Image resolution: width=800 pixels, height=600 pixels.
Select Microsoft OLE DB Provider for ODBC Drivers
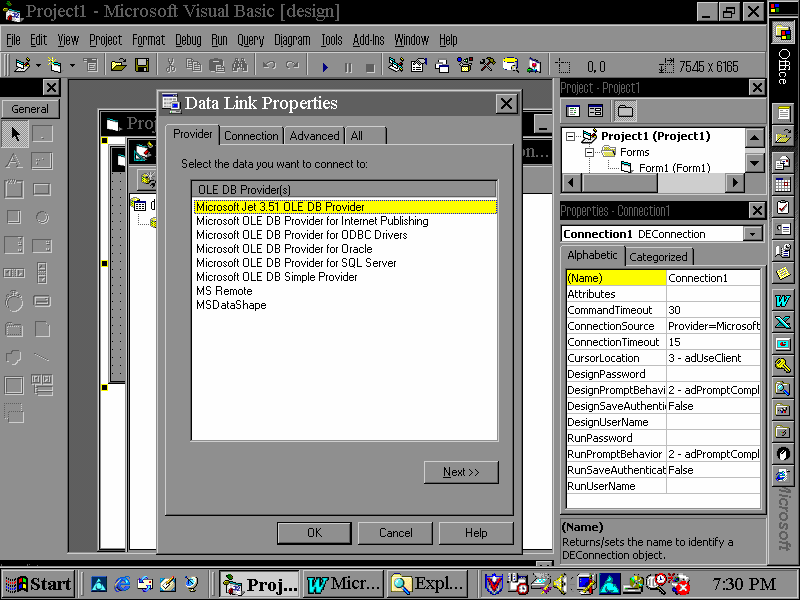click(x=302, y=235)
